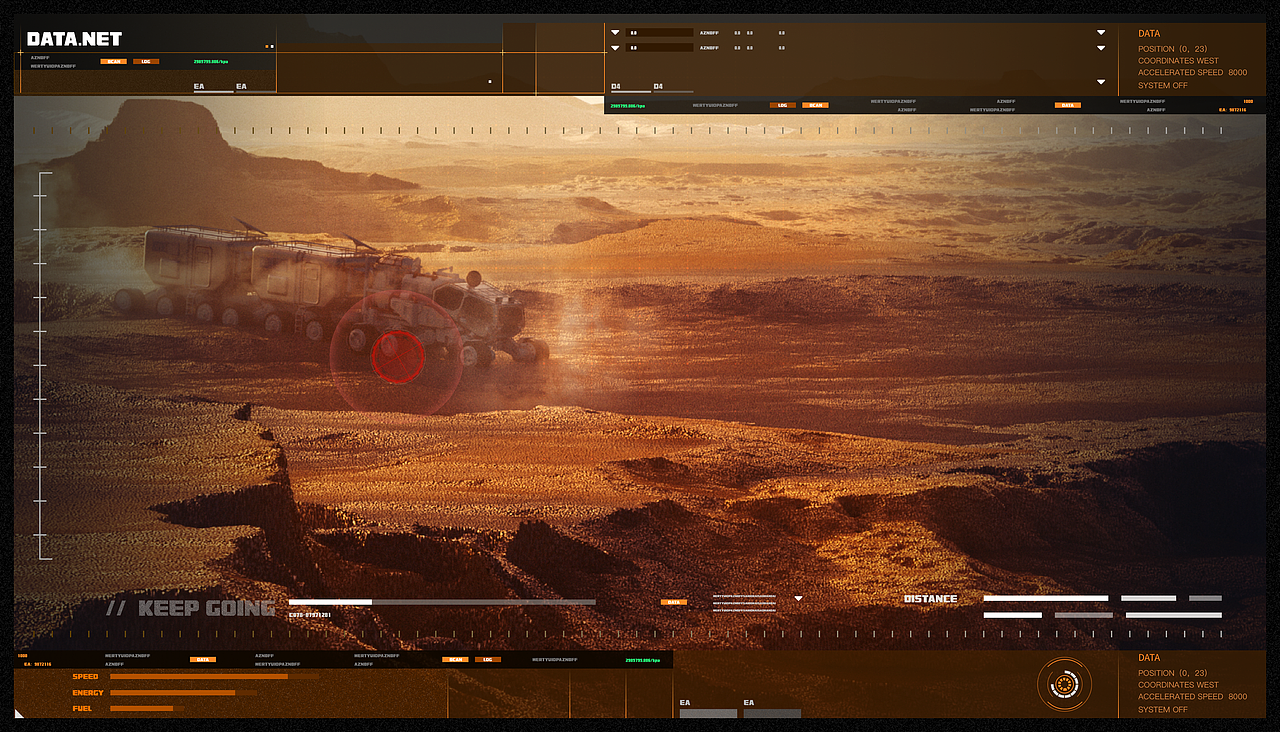Click the red target reticle on the rover

(x=397, y=356)
